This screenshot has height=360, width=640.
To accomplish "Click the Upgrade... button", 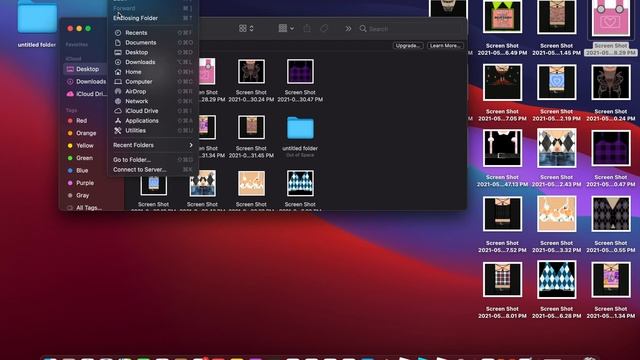I will pyautogui.click(x=408, y=46).
